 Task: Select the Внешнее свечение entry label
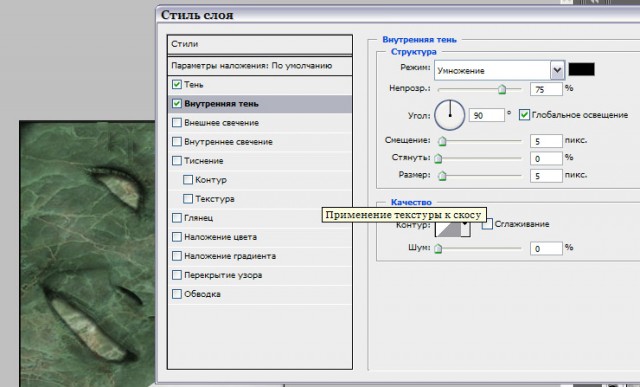(221, 122)
